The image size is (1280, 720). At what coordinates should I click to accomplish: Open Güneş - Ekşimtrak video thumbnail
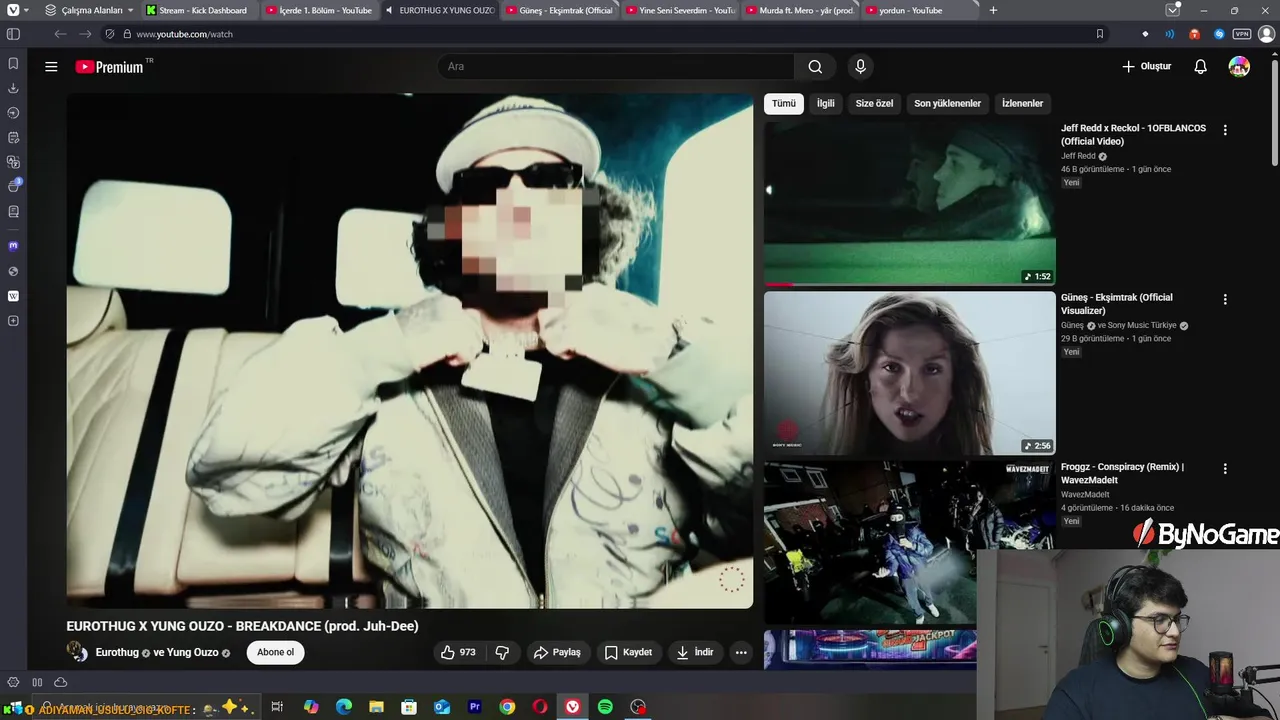(909, 373)
